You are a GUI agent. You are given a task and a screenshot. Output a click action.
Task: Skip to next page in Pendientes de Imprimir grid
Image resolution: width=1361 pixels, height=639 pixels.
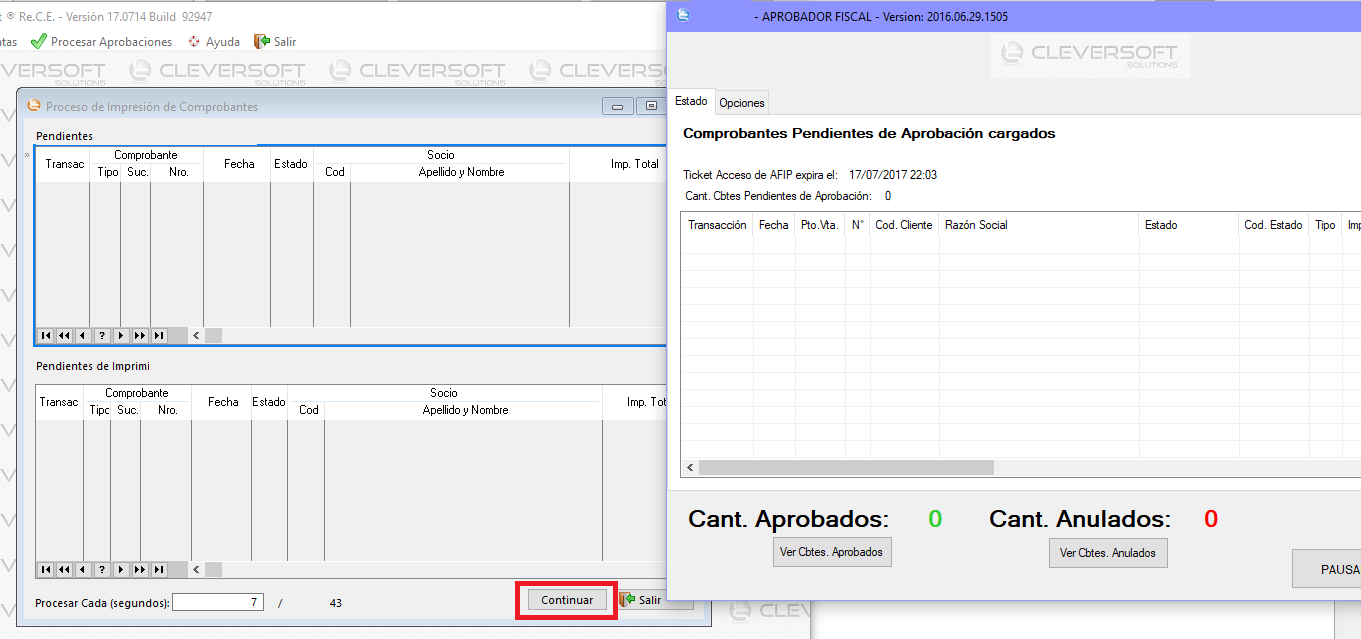[139, 570]
